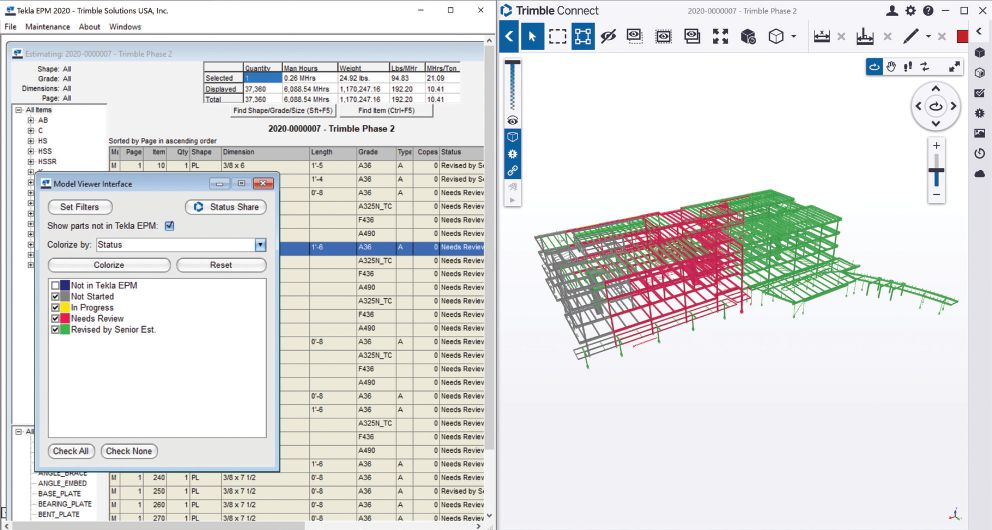Image resolution: width=992 pixels, height=530 pixels.
Task: Activate the walk mode footsteps icon
Action: tap(907, 67)
